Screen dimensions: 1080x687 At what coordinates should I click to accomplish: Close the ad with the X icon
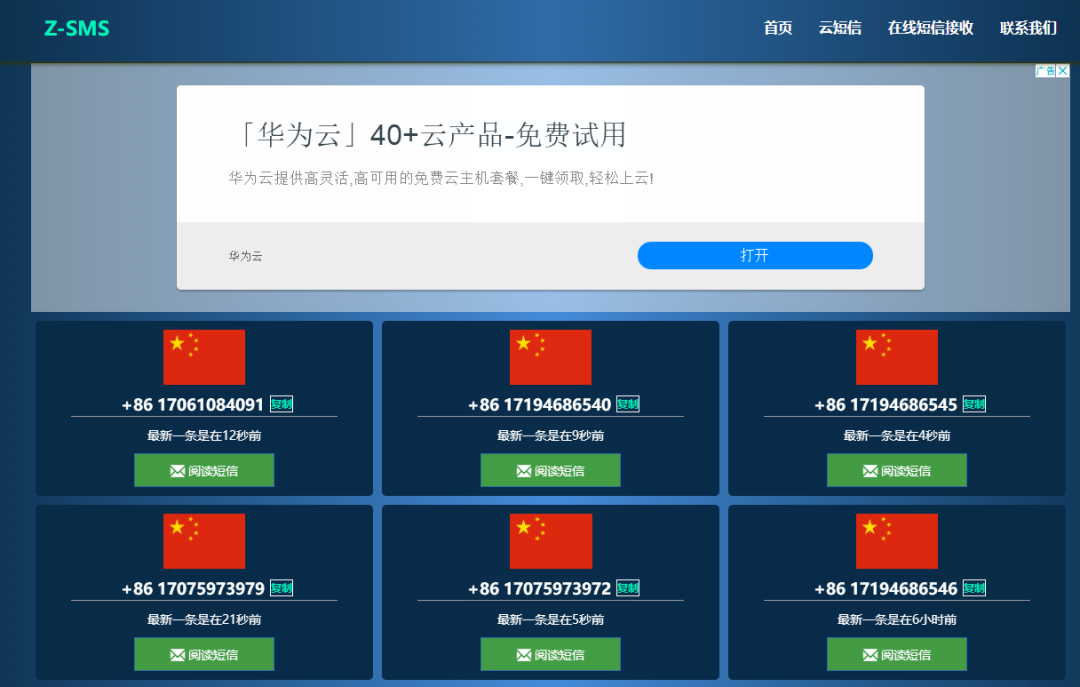1063,71
